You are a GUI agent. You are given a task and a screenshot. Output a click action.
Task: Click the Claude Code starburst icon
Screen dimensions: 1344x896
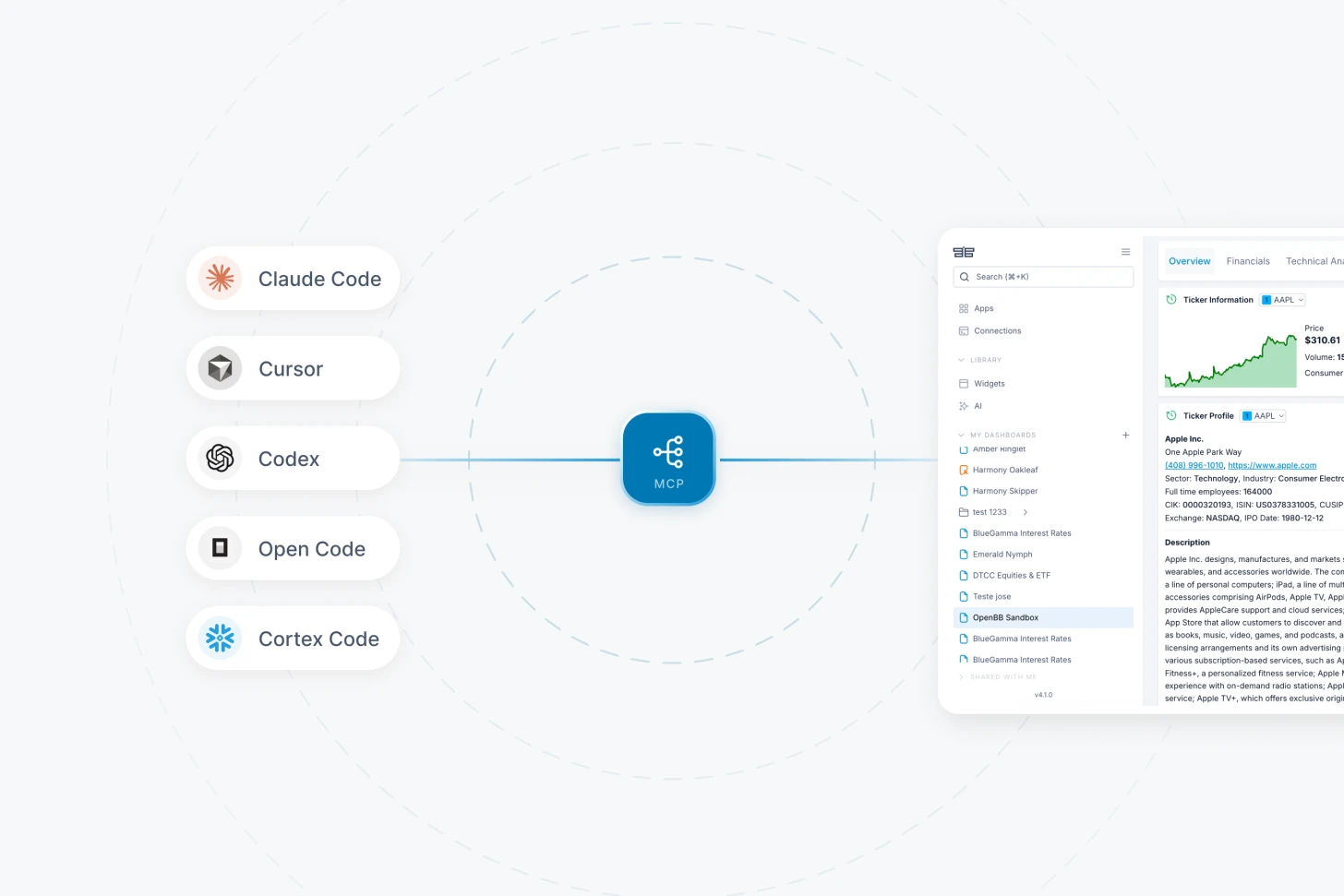tap(220, 278)
